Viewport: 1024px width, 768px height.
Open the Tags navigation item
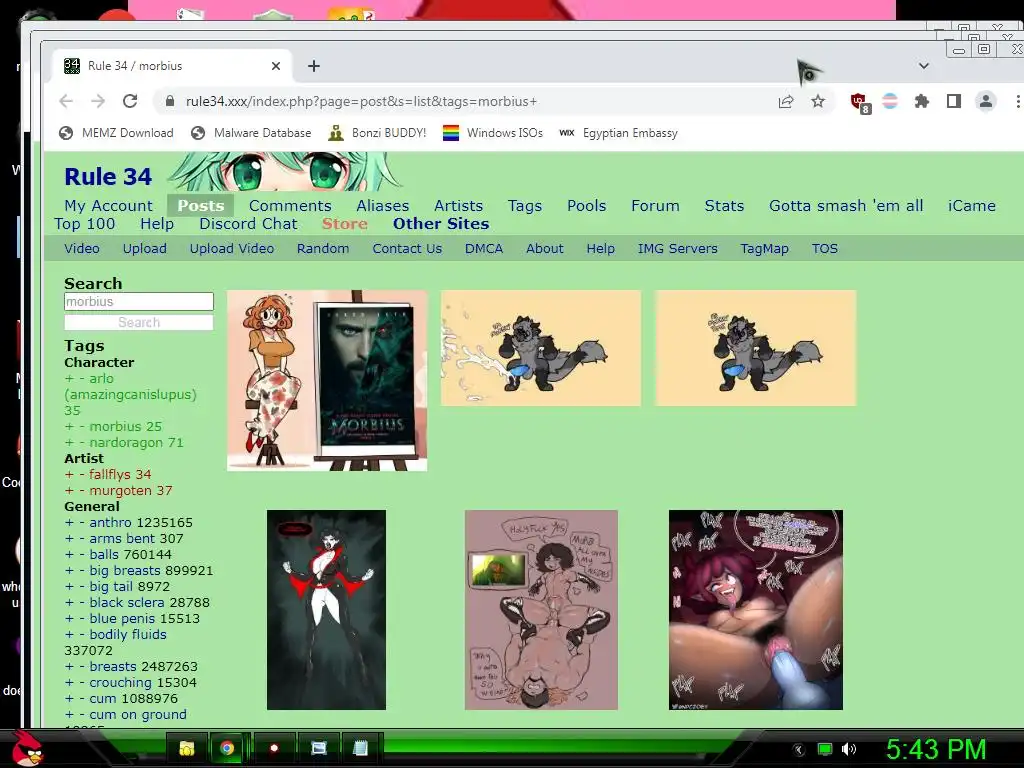[525, 206]
